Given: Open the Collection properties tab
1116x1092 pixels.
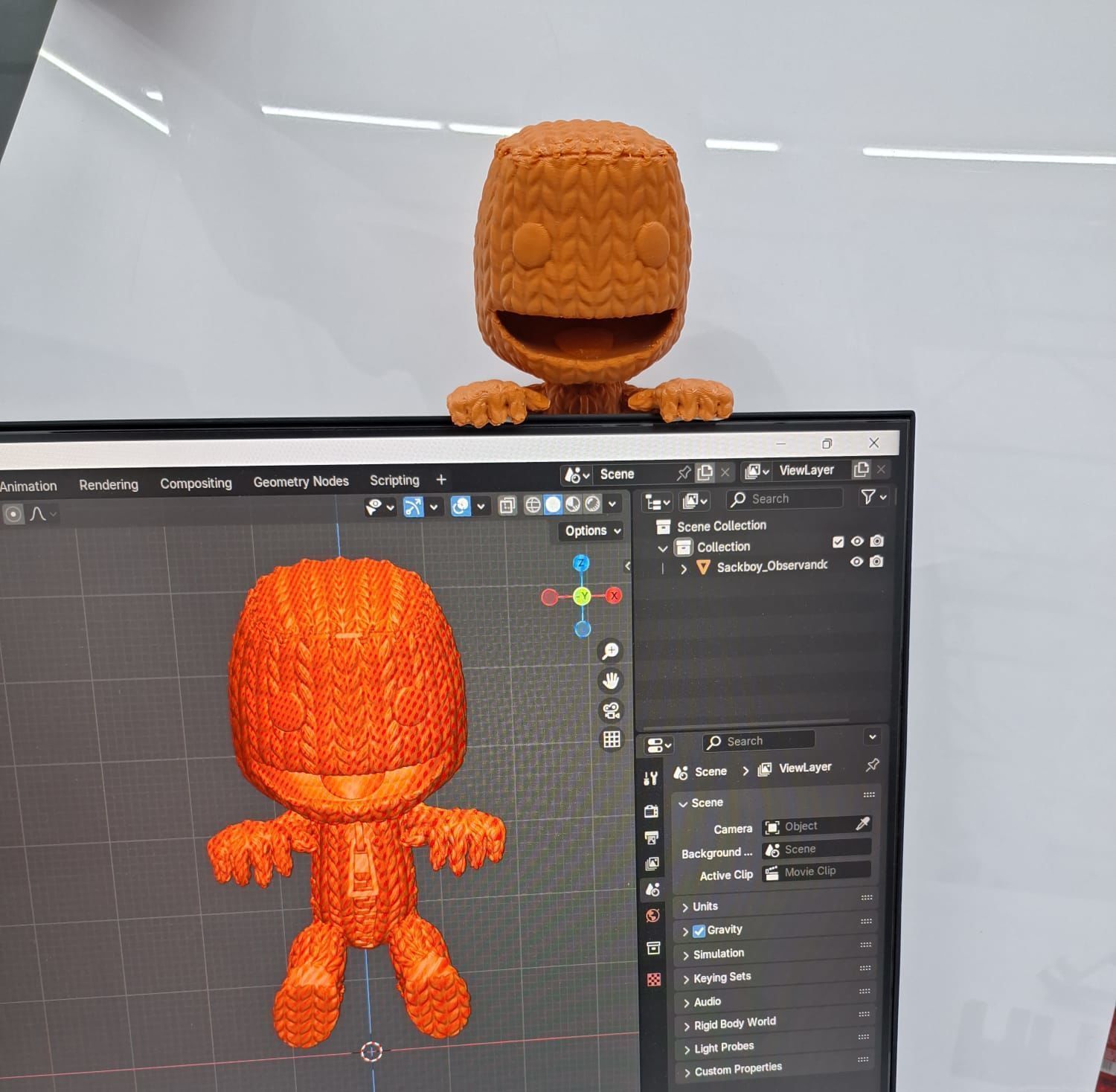Looking at the screenshot, I should click(653, 948).
